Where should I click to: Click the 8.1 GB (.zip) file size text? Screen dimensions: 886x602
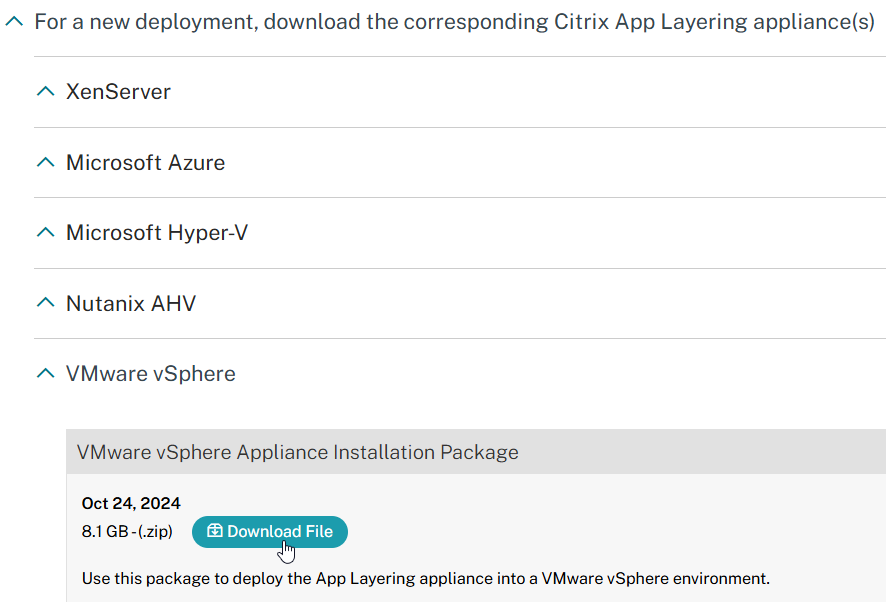tap(127, 531)
